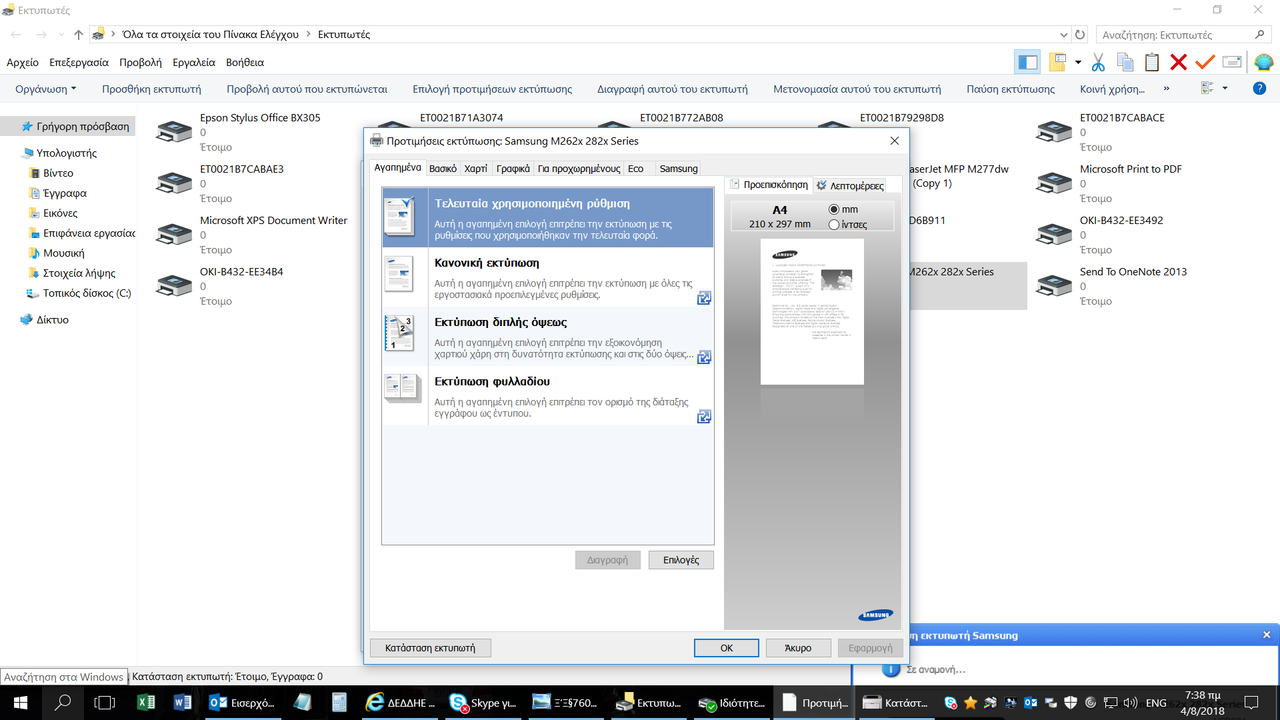Toggle the navigation pane layout icon
The image size is (1280, 720).
click(x=1027, y=62)
